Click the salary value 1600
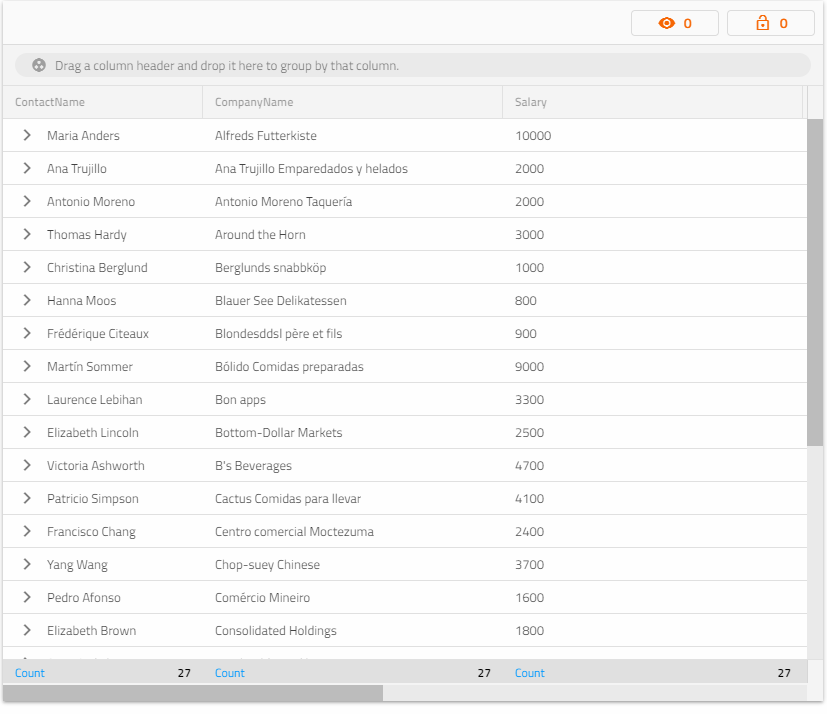The width and height of the screenshot is (827, 714). (529, 597)
